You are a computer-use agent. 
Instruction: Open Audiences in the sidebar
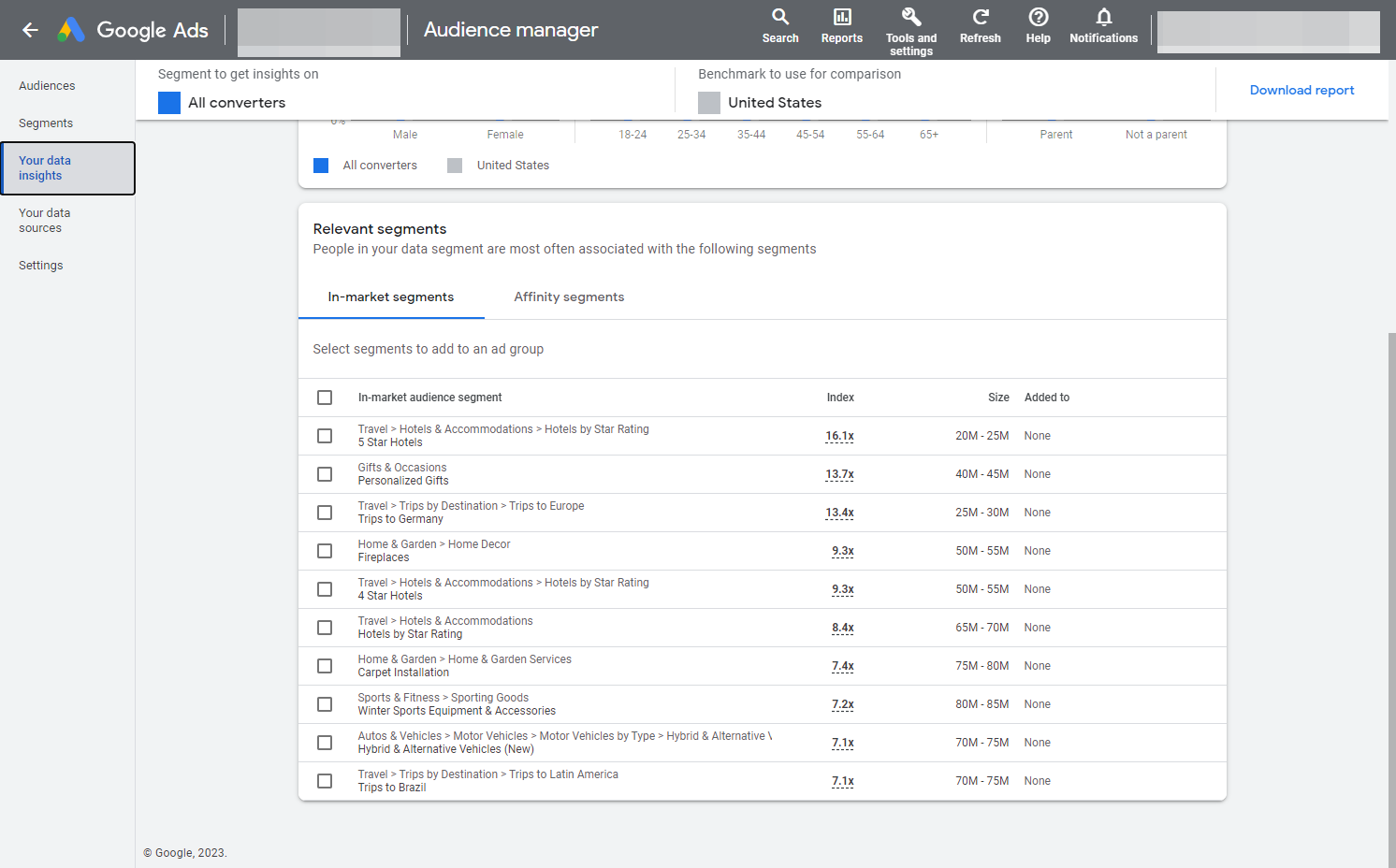click(x=47, y=86)
